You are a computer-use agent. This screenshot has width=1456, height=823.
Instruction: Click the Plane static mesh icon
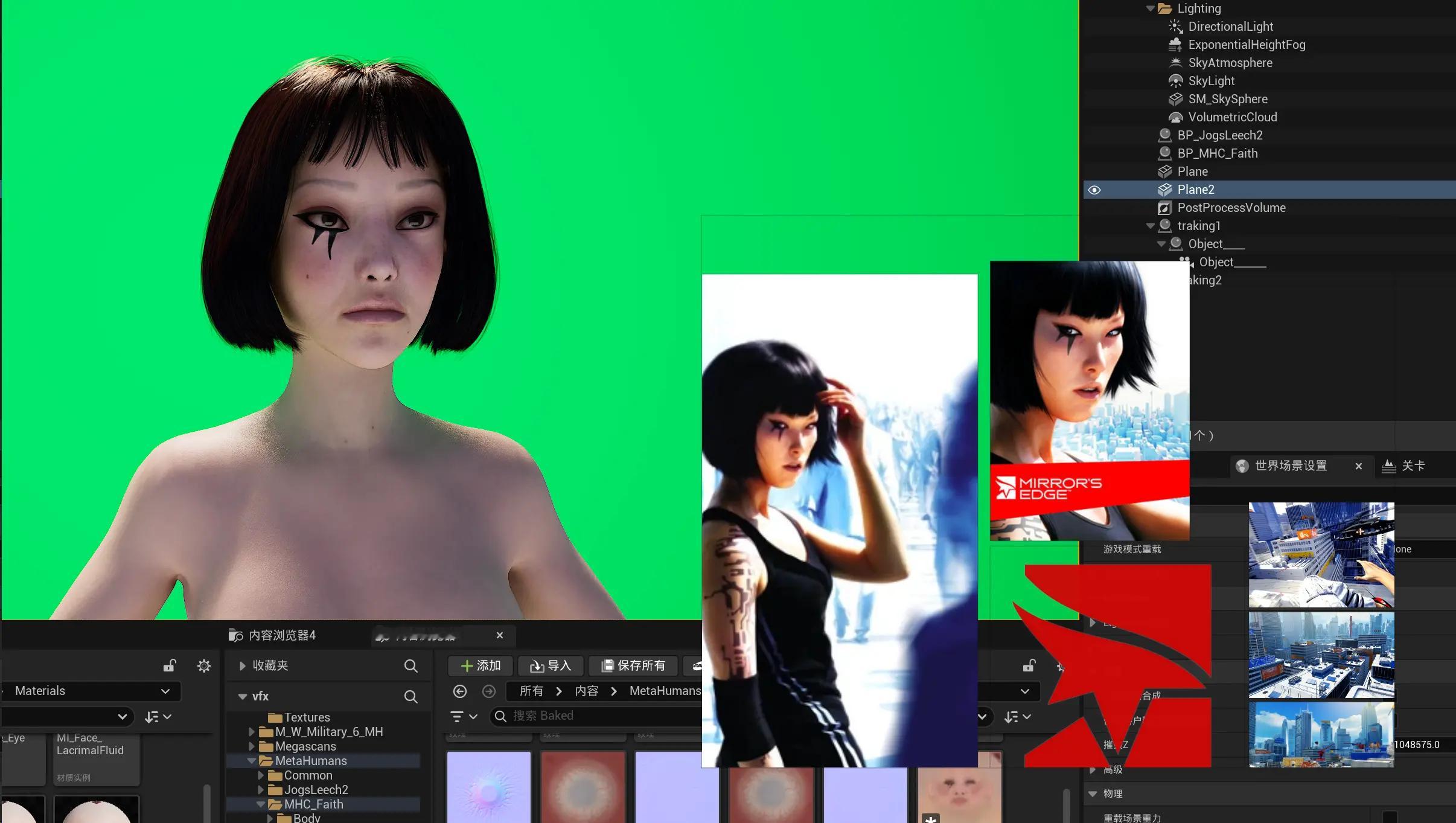pyautogui.click(x=1164, y=171)
